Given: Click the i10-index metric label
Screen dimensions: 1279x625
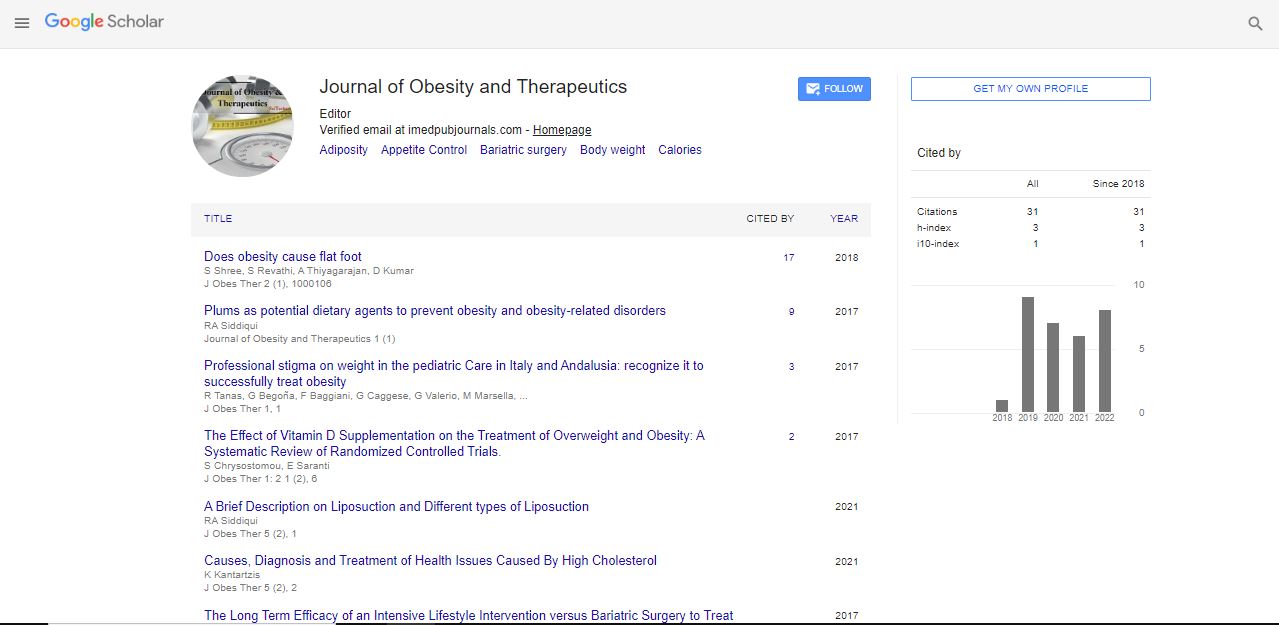Looking at the screenshot, I should (x=938, y=244).
